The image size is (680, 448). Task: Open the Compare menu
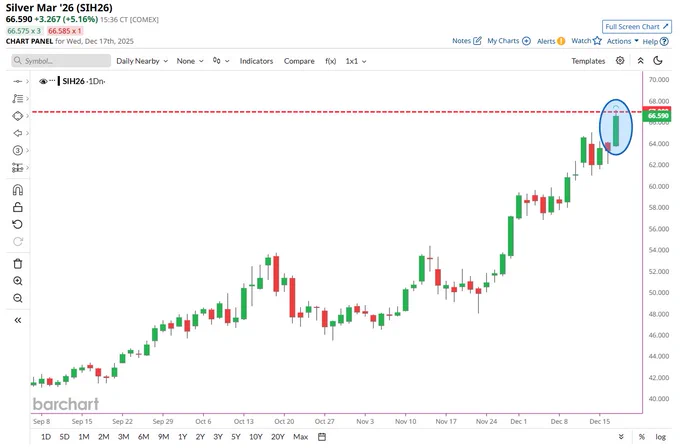click(299, 61)
